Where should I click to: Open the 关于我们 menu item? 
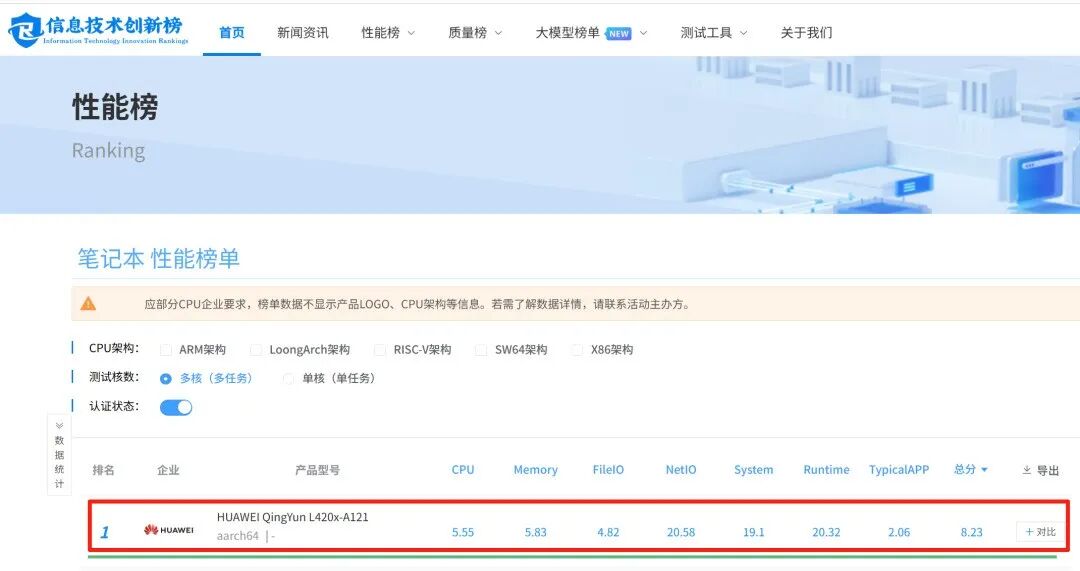(806, 32)
